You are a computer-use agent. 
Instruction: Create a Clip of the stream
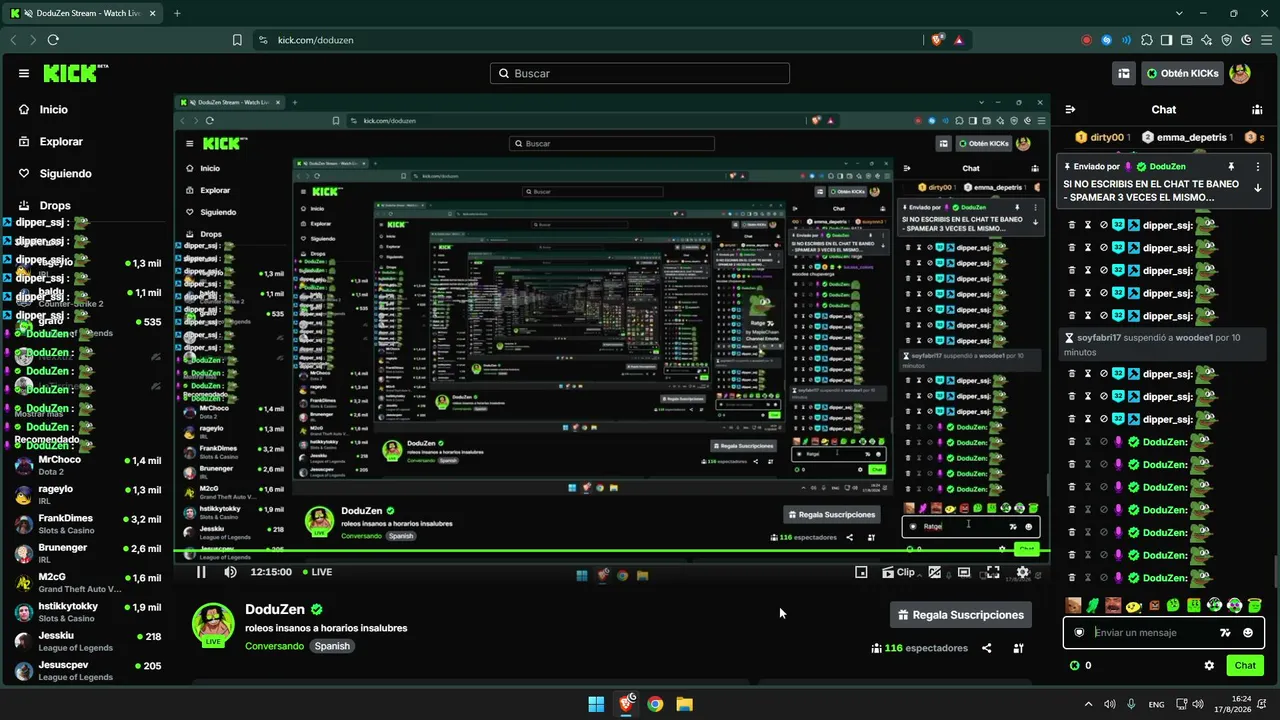(898, 572)
